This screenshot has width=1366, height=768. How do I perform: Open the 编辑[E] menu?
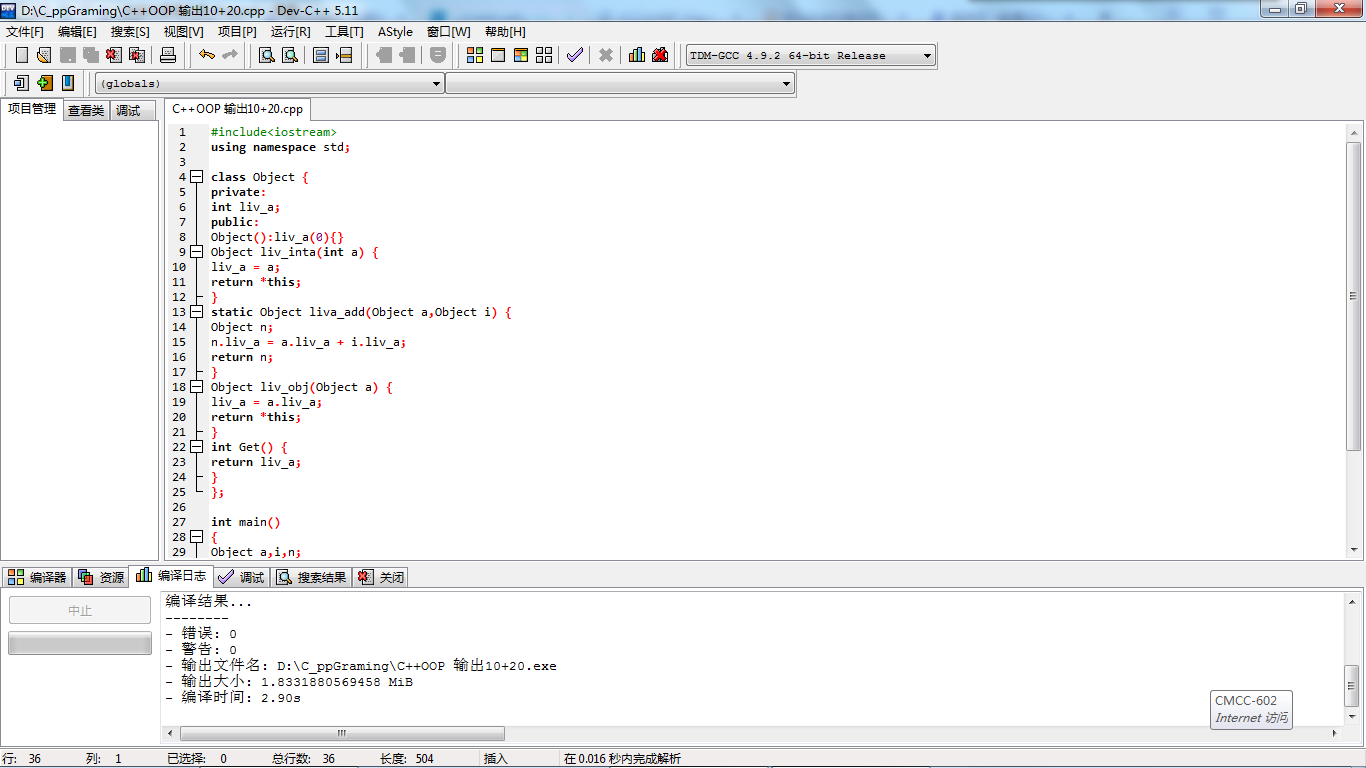77,32
